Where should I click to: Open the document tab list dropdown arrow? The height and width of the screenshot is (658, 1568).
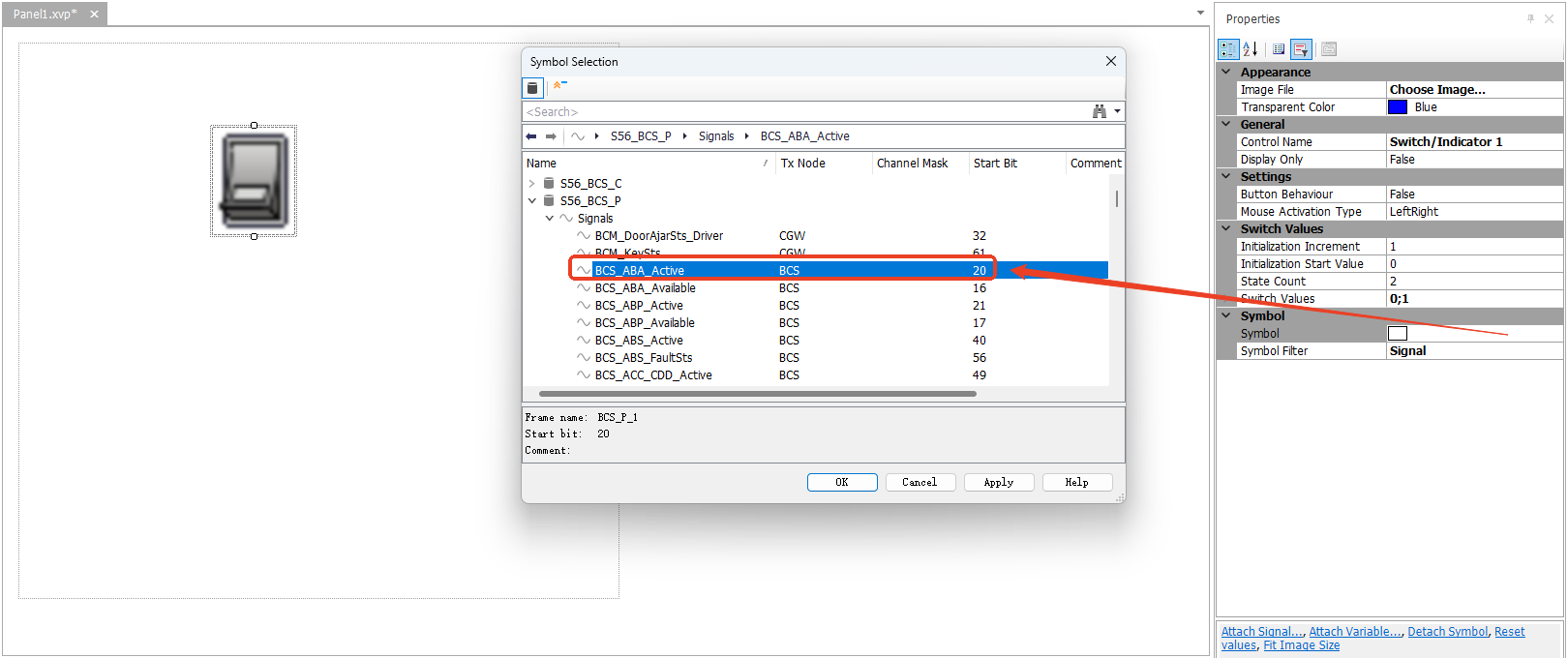(x=1200, y=13)
